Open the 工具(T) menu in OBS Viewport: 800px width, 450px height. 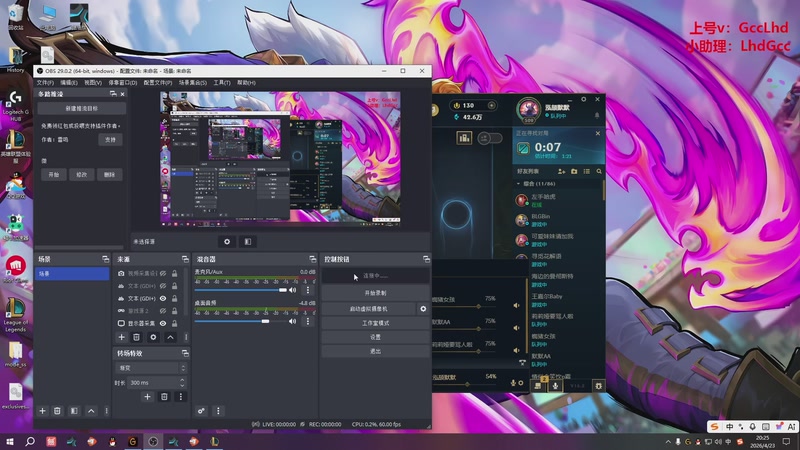tap(222, 83)
